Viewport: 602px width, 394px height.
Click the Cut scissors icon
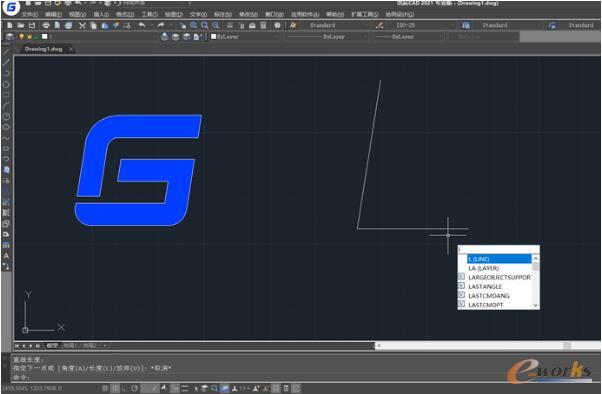pyautogui.click(x=82, y=25)
